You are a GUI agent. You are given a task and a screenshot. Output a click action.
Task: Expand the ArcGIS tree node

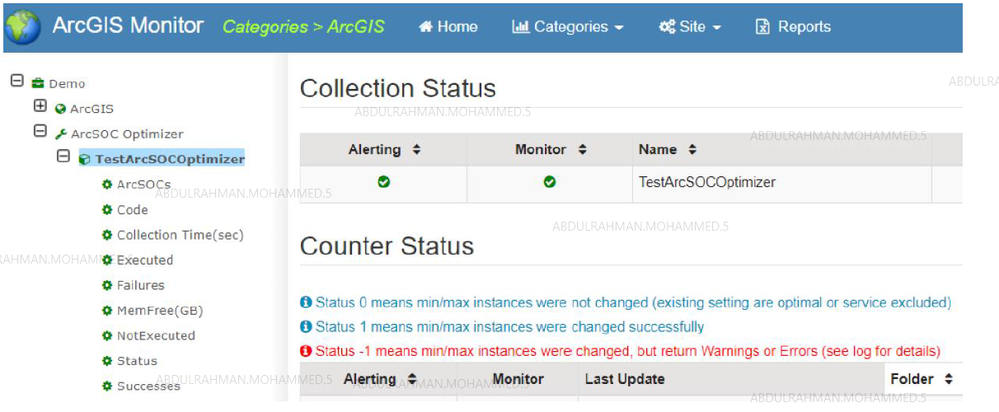click(40, 106)
